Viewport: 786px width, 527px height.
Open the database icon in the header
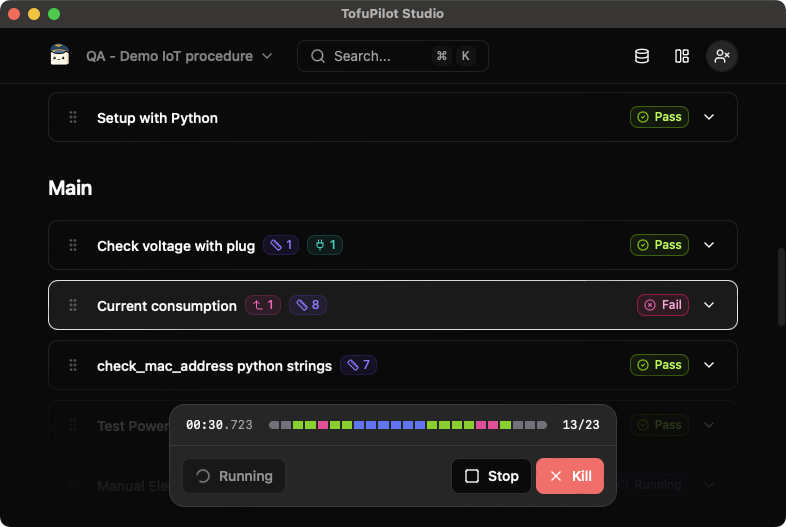(642, 56)
